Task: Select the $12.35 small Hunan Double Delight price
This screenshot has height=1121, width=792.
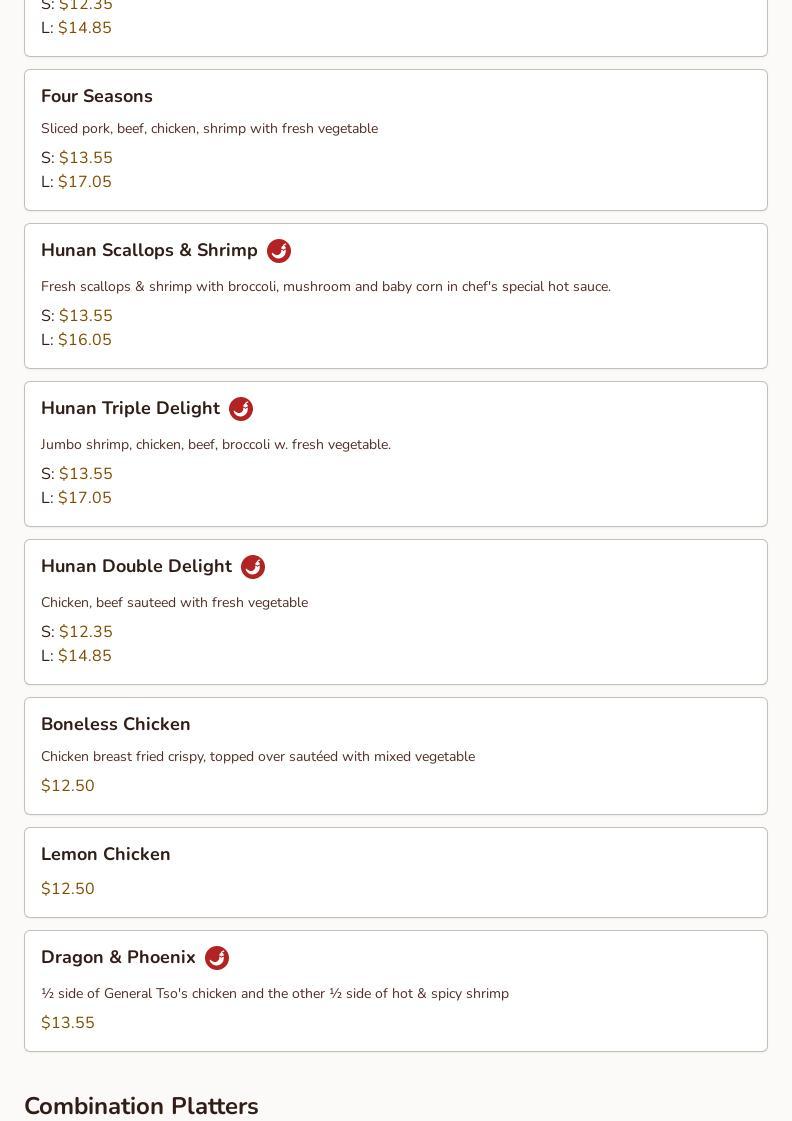Action: click(86, 631)
